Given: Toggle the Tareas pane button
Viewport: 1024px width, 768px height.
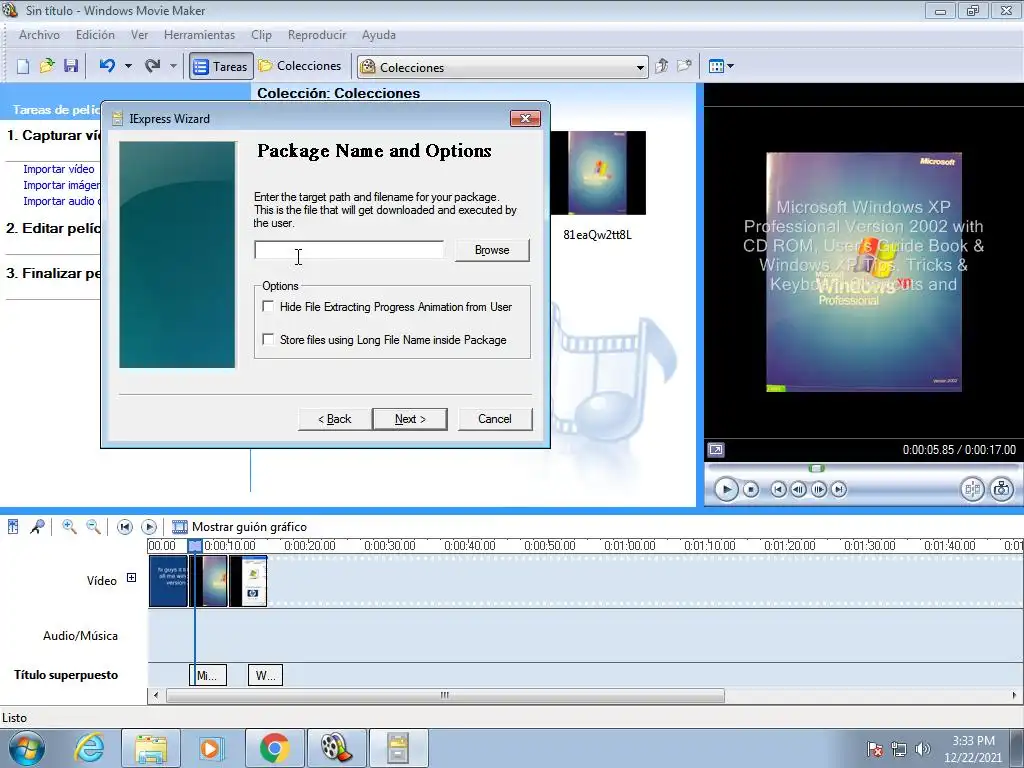Looking at the screenshot, I should click(221, 67).
